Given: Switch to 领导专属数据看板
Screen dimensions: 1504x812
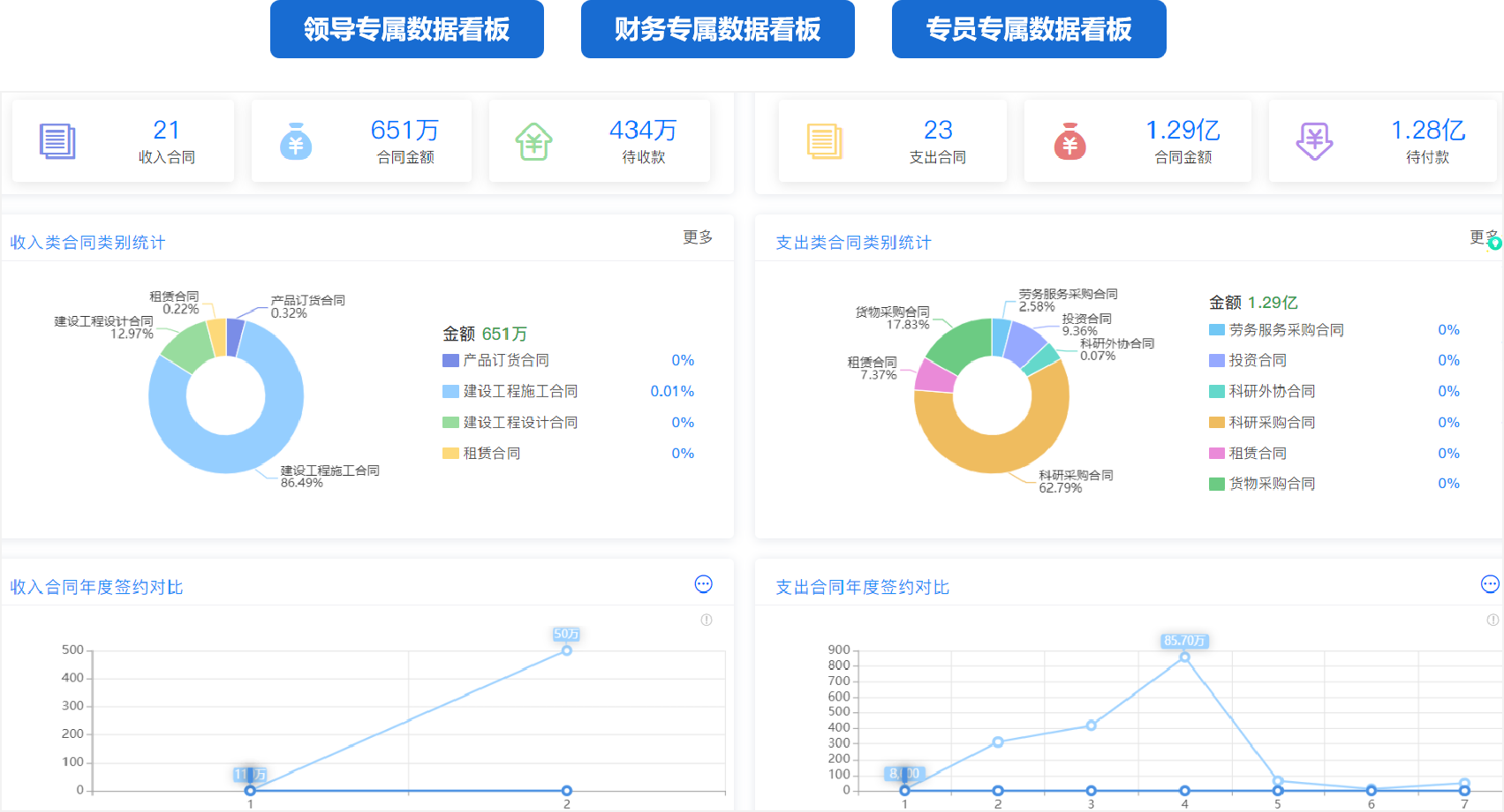Looking at the screenshot, I should [x=407, y=29].
